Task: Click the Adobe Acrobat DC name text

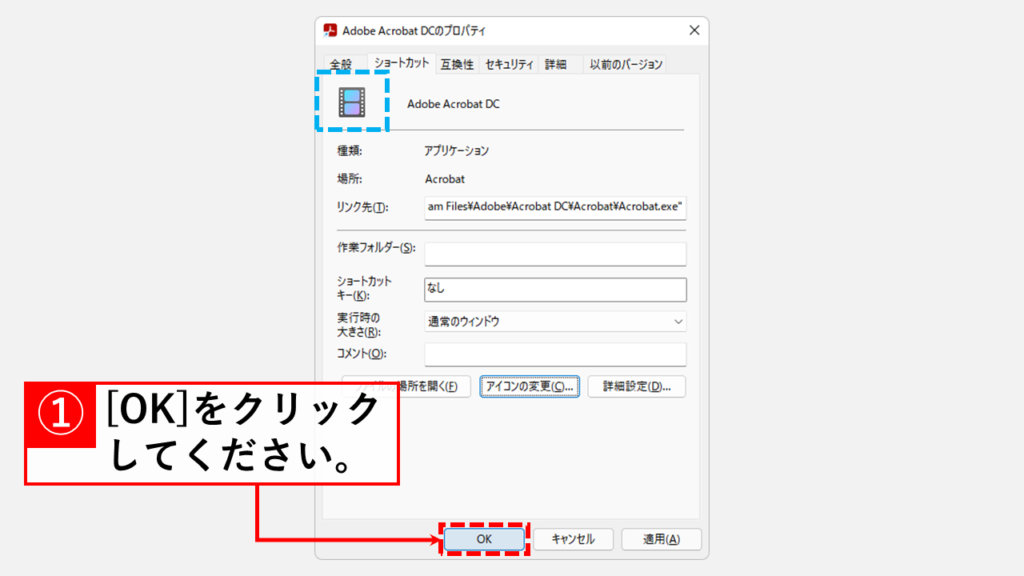Action: (x=453, y=104)
